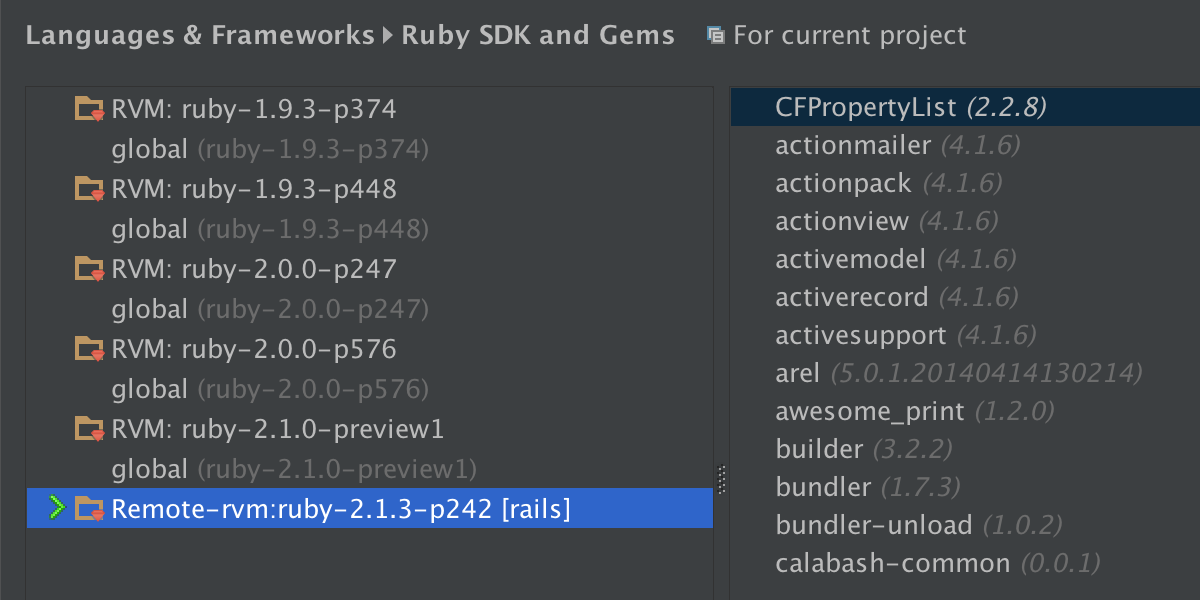Click the RVM ruby-1.9.3-p374 folder icon
1200x600 pixels.
(90, 108)
